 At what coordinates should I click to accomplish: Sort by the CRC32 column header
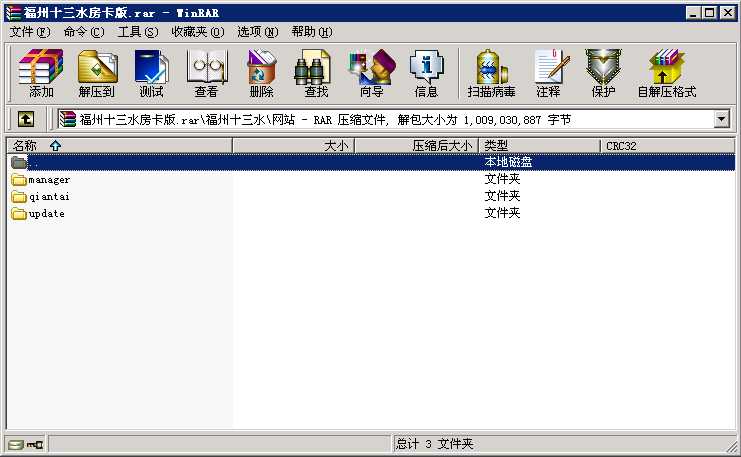tap(667, 146)
